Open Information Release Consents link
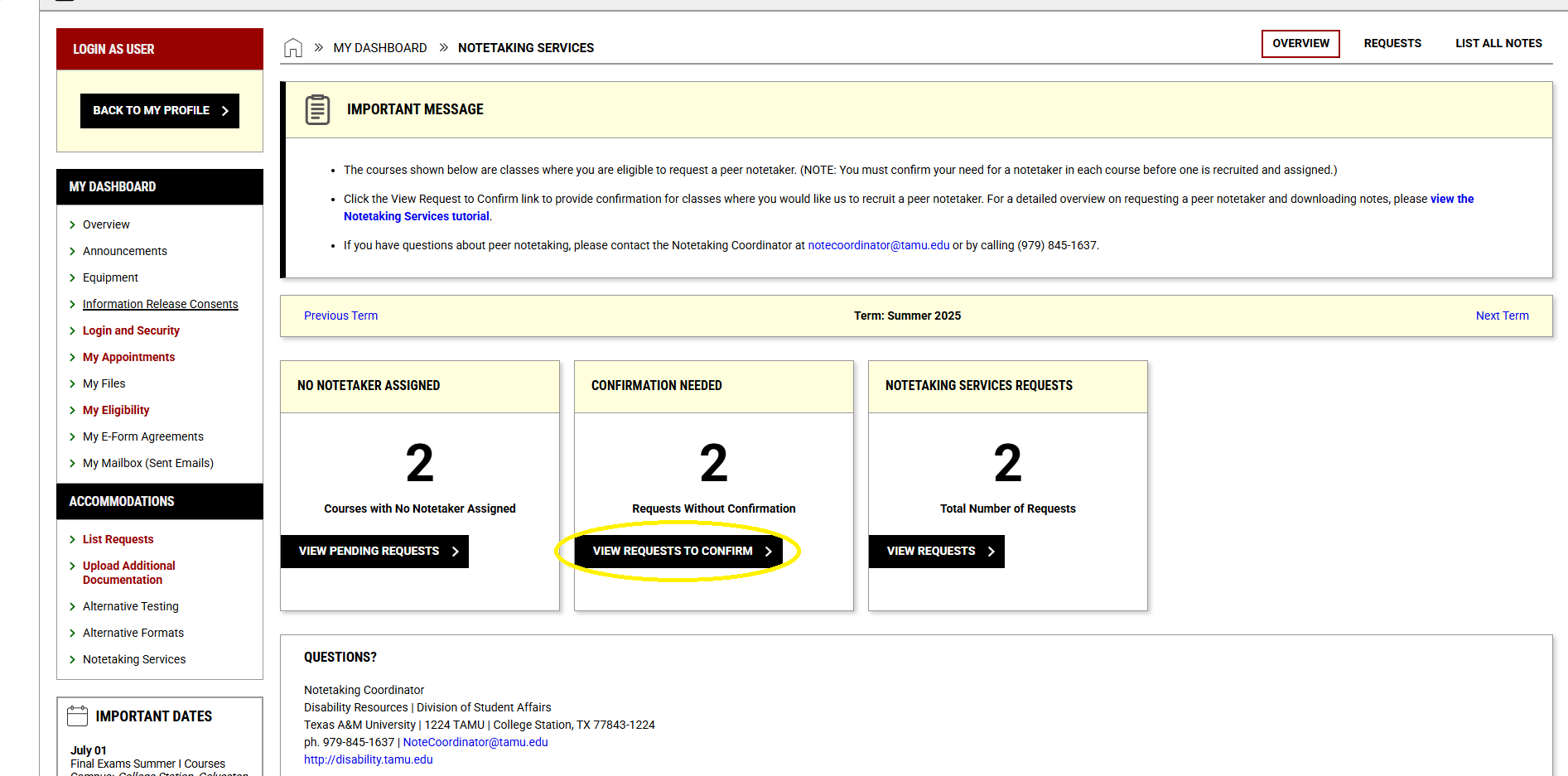This screenshot has width=1568, height=776. pyautogui.click(x=160, y=304)
